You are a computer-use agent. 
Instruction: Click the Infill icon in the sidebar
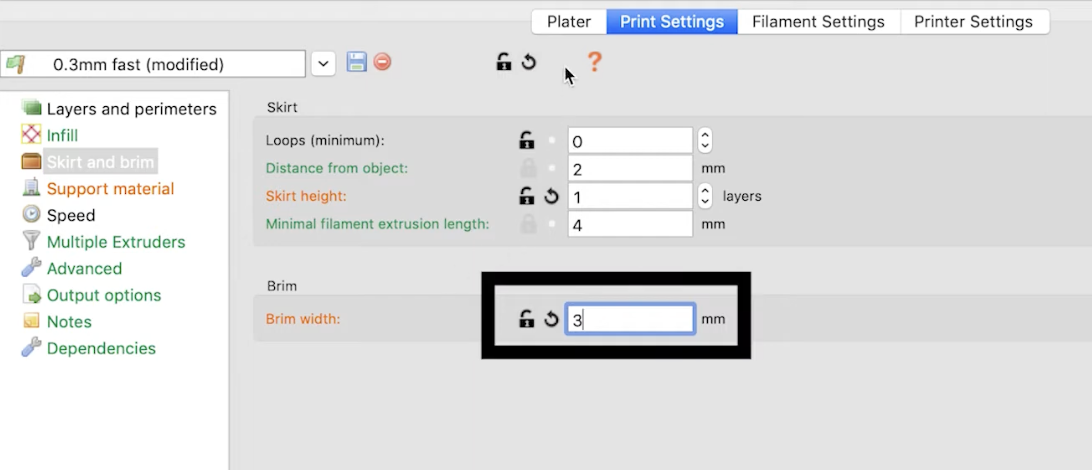(31, 135)
